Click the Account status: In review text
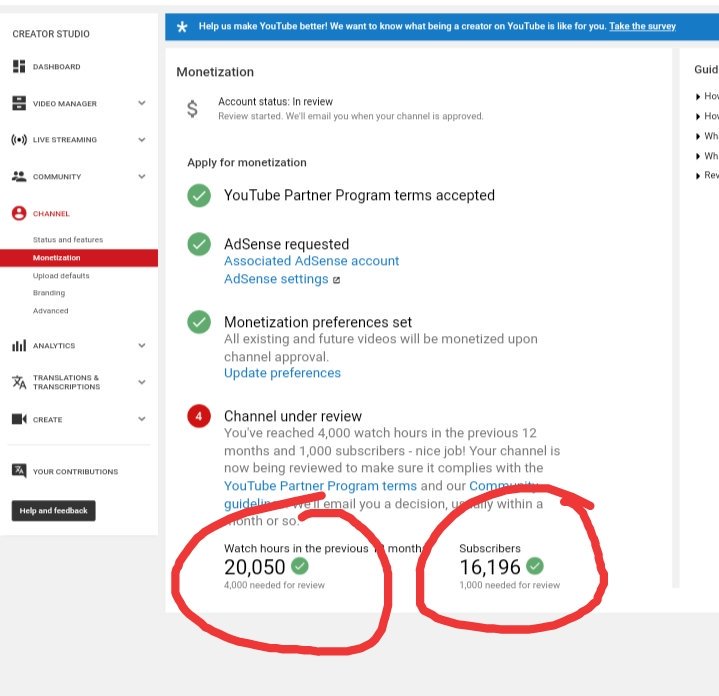The width and height of the screenshot is (719, 696). (x=275, y=101)
